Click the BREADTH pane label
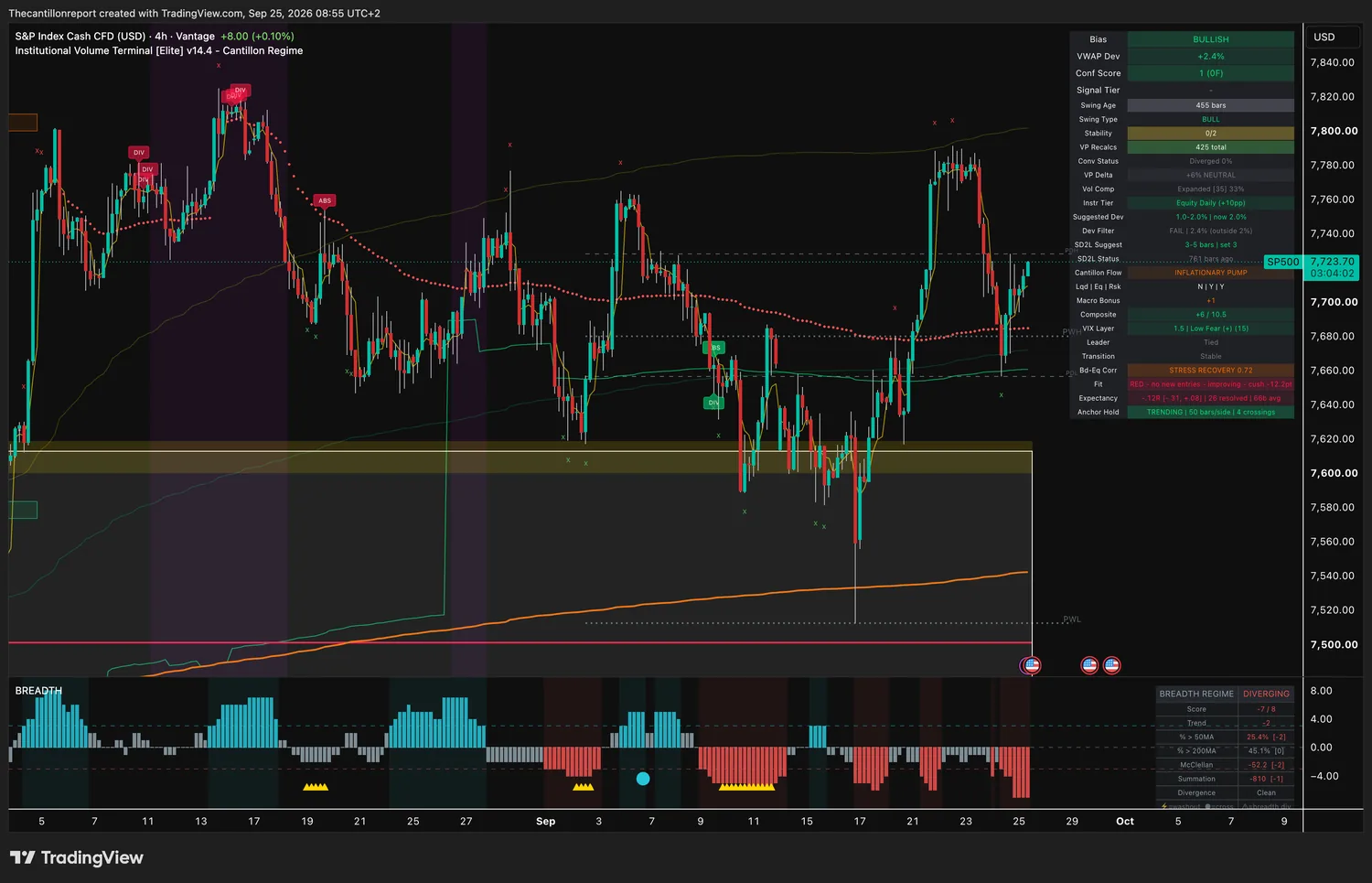The width and height of the screenshot is (1372, 883). (x=38, y=691)
